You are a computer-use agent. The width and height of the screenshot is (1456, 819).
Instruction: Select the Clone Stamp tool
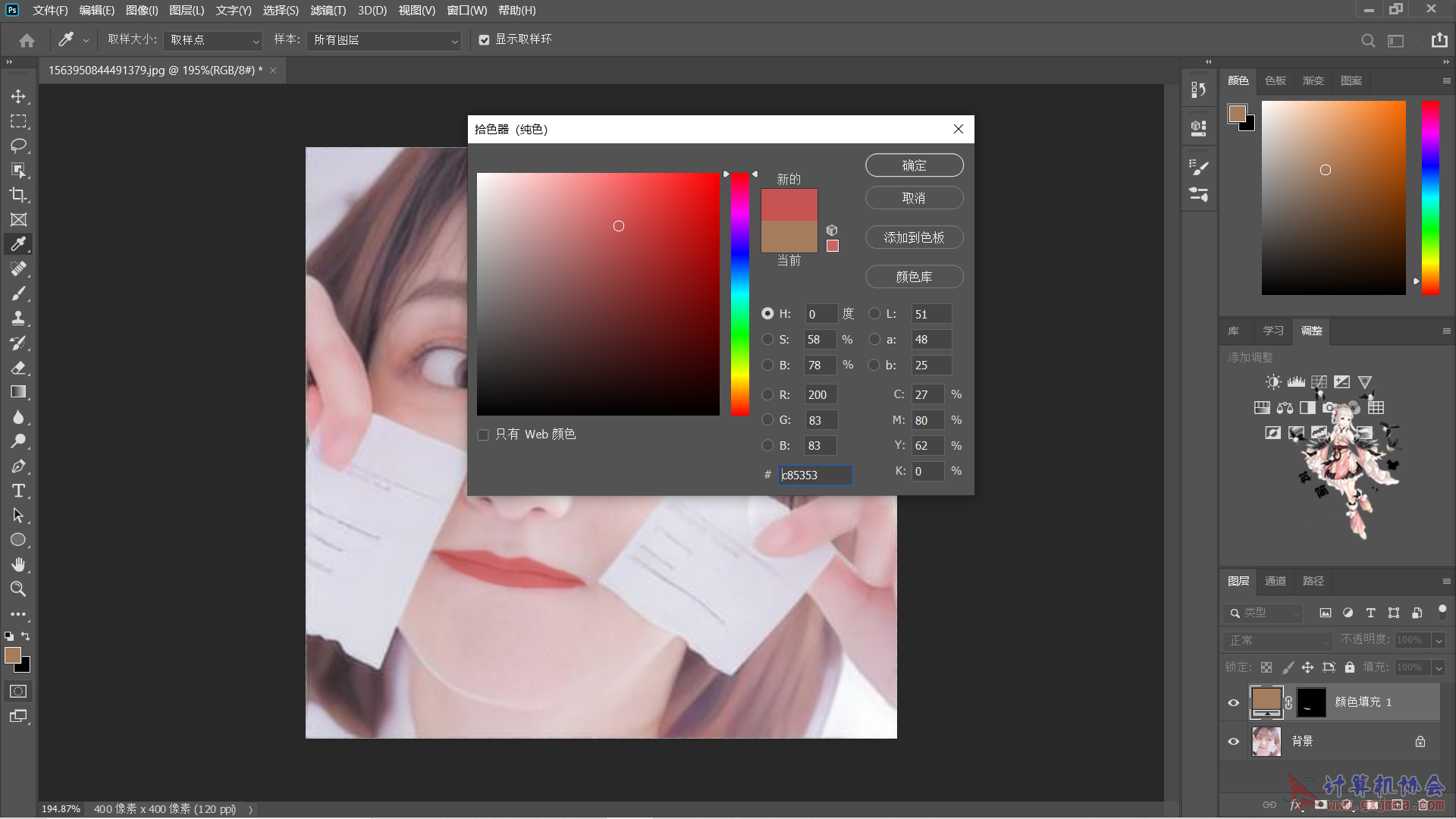point(18,318)
